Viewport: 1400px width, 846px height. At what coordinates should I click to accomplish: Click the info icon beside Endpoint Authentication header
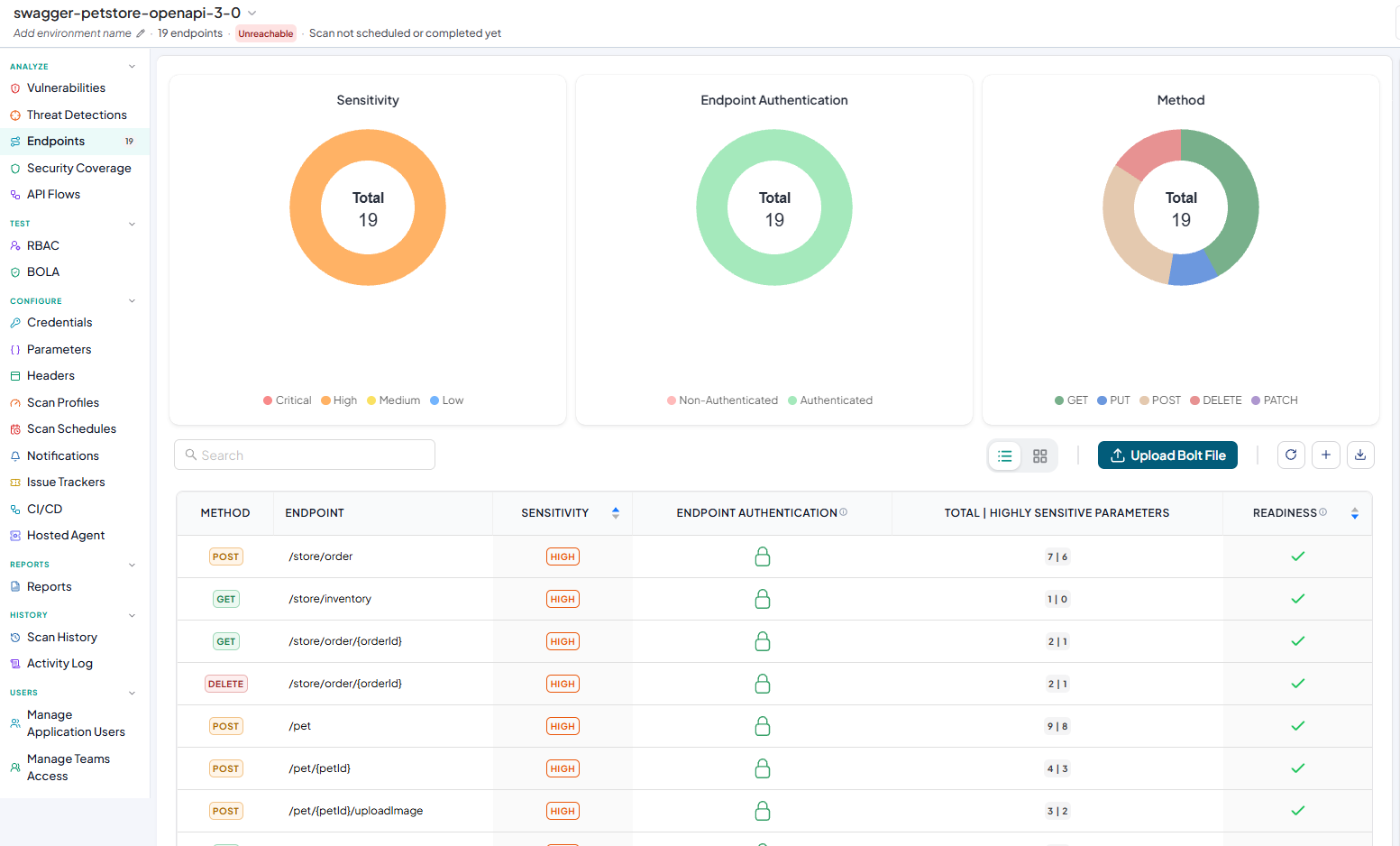click(844, 512)
